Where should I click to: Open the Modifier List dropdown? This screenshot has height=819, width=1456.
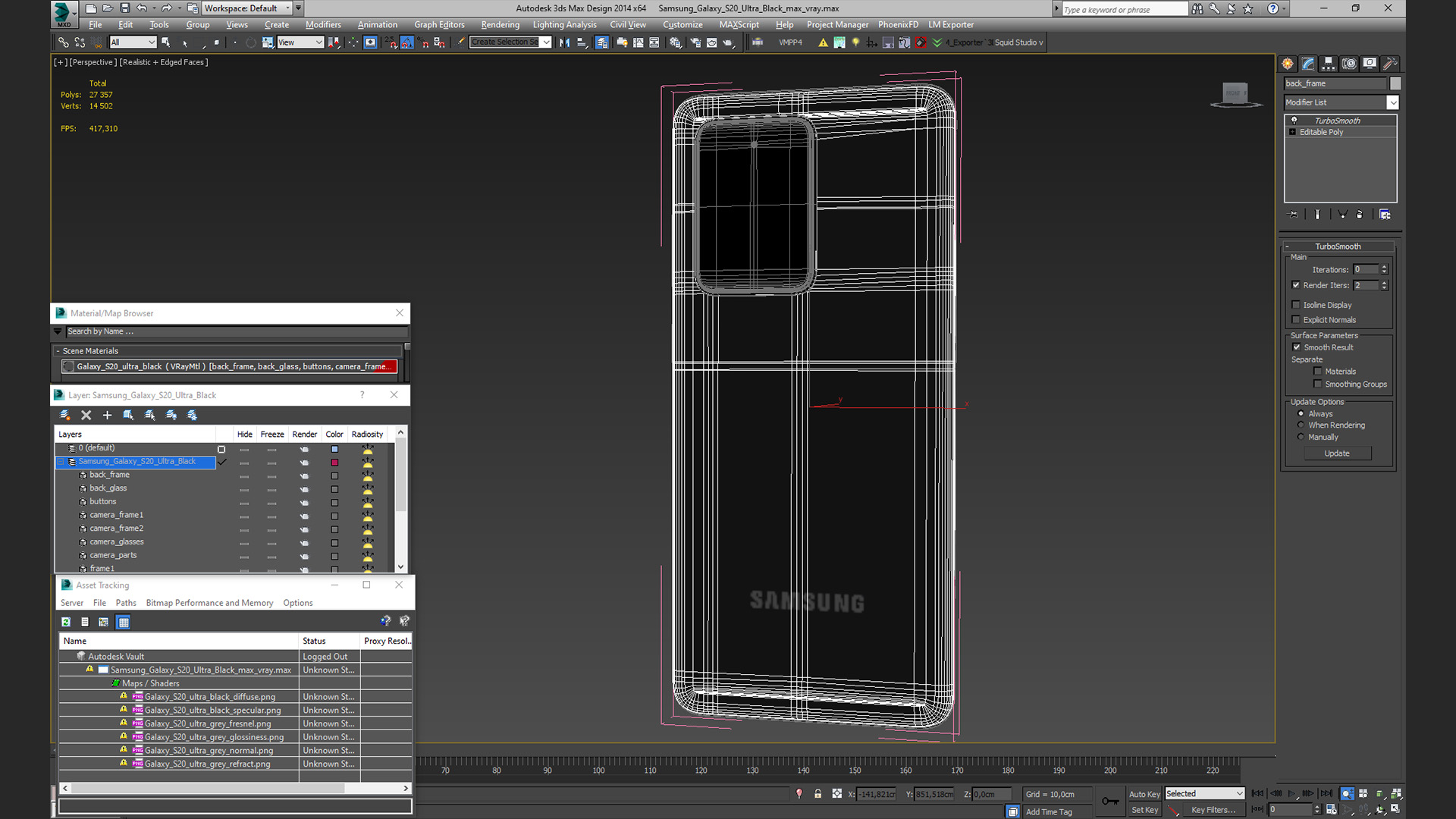coord(1392,102)
